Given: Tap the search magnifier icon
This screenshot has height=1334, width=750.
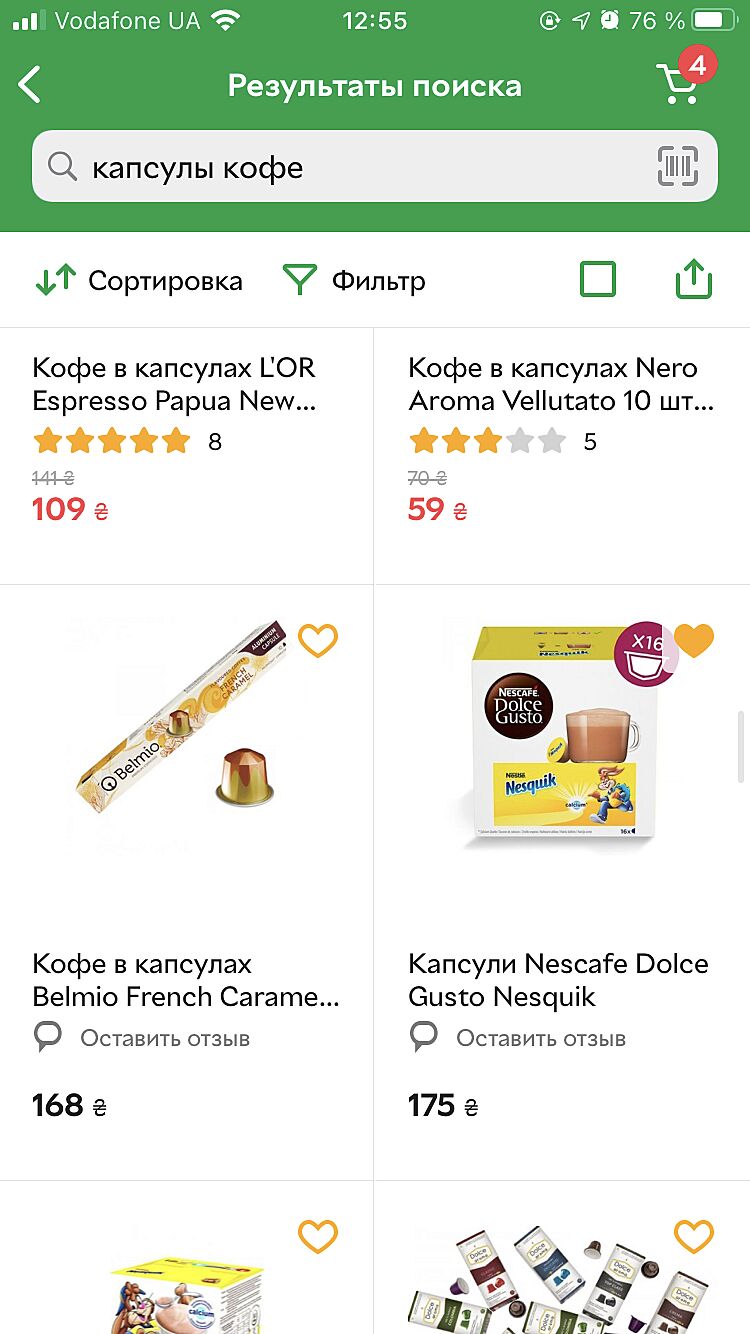Looking at the screenshot, I should point(62,167).
